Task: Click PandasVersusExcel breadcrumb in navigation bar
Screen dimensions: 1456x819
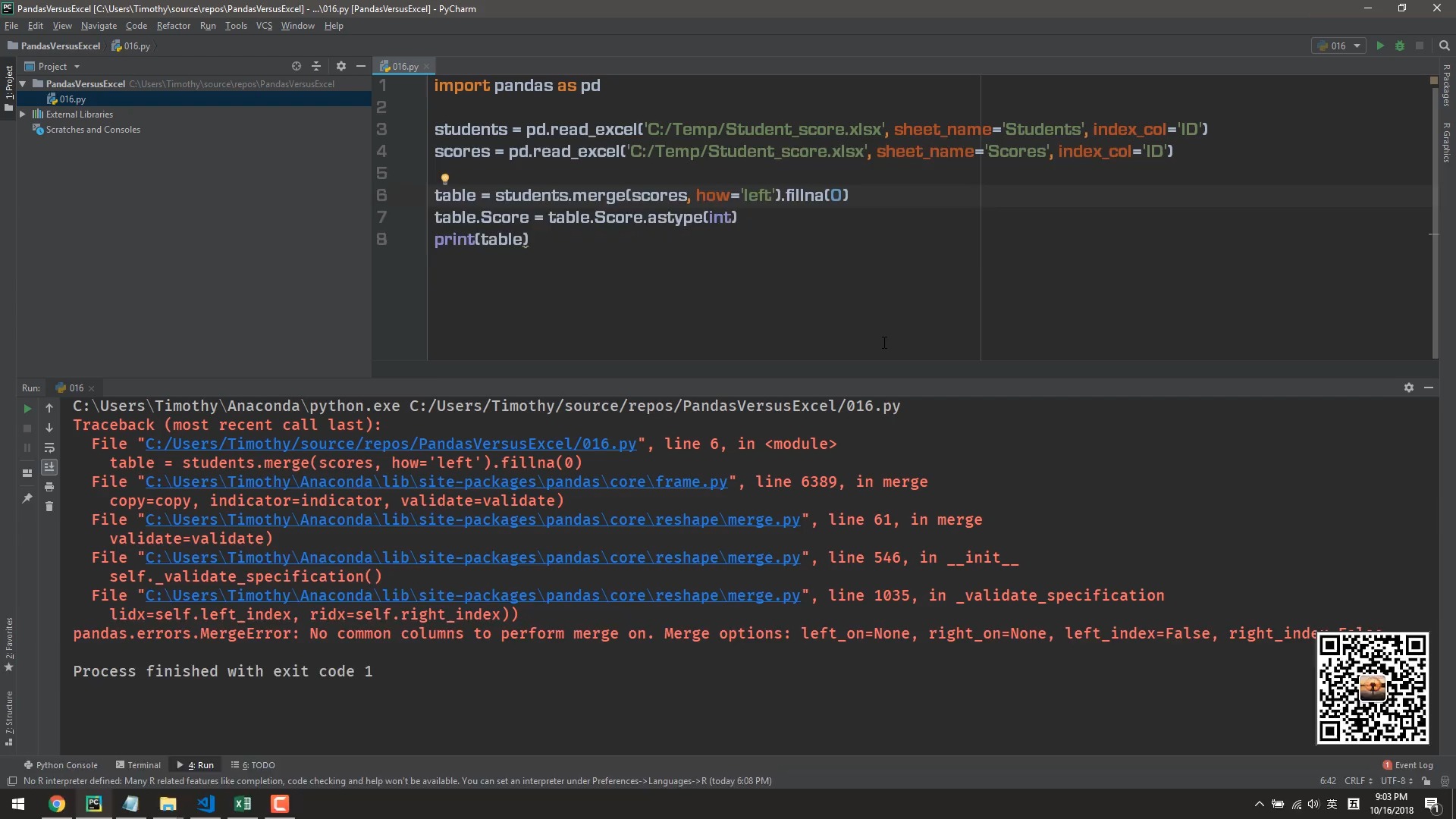Action: pos(54,46)
